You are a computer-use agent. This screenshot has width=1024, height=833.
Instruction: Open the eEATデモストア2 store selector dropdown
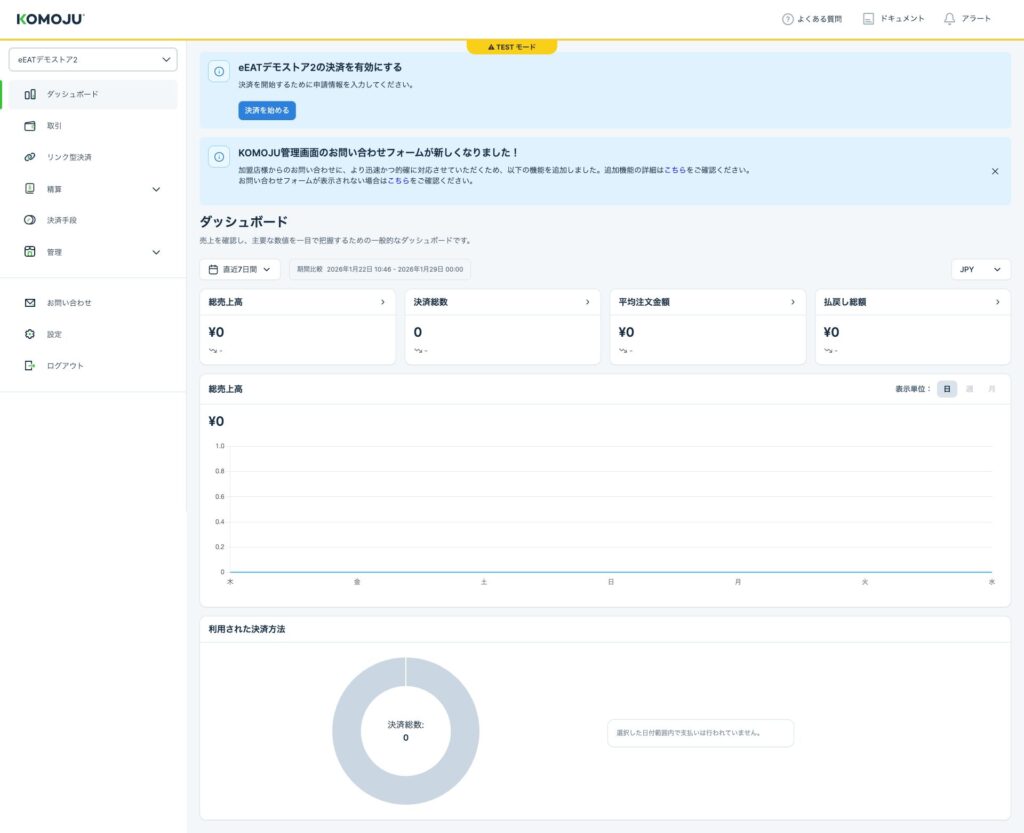(93, 60)
